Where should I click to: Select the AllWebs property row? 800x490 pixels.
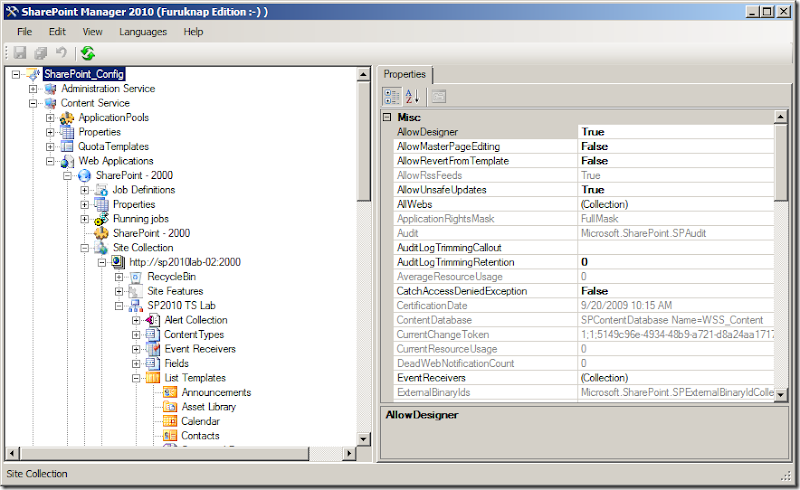click(x=584, y=205)
